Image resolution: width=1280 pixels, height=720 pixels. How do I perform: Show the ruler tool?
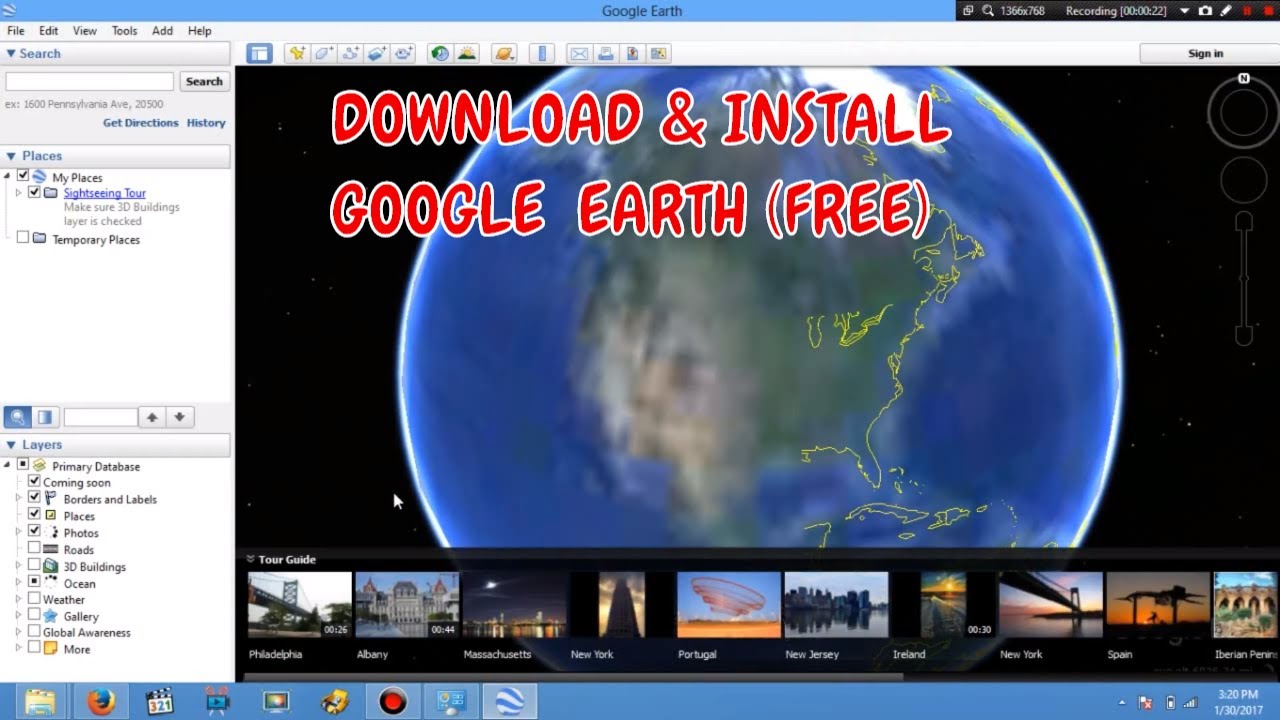pos(542,54)
